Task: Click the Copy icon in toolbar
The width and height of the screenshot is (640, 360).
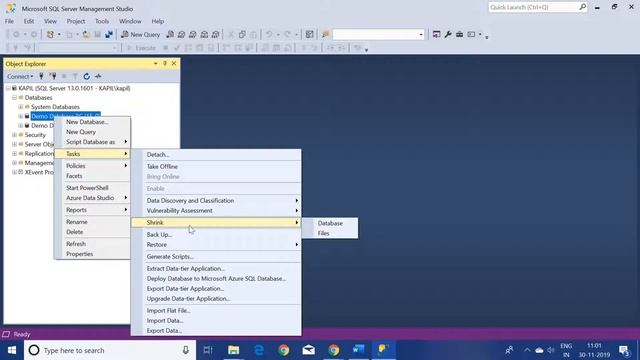Action: pos(242,35)
